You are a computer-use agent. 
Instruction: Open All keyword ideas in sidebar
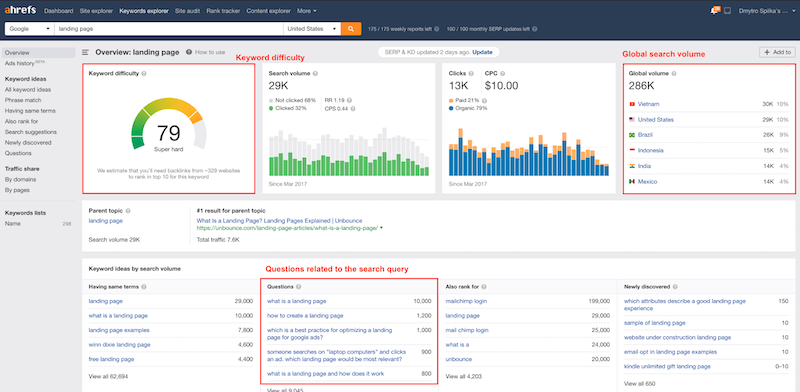28,90
